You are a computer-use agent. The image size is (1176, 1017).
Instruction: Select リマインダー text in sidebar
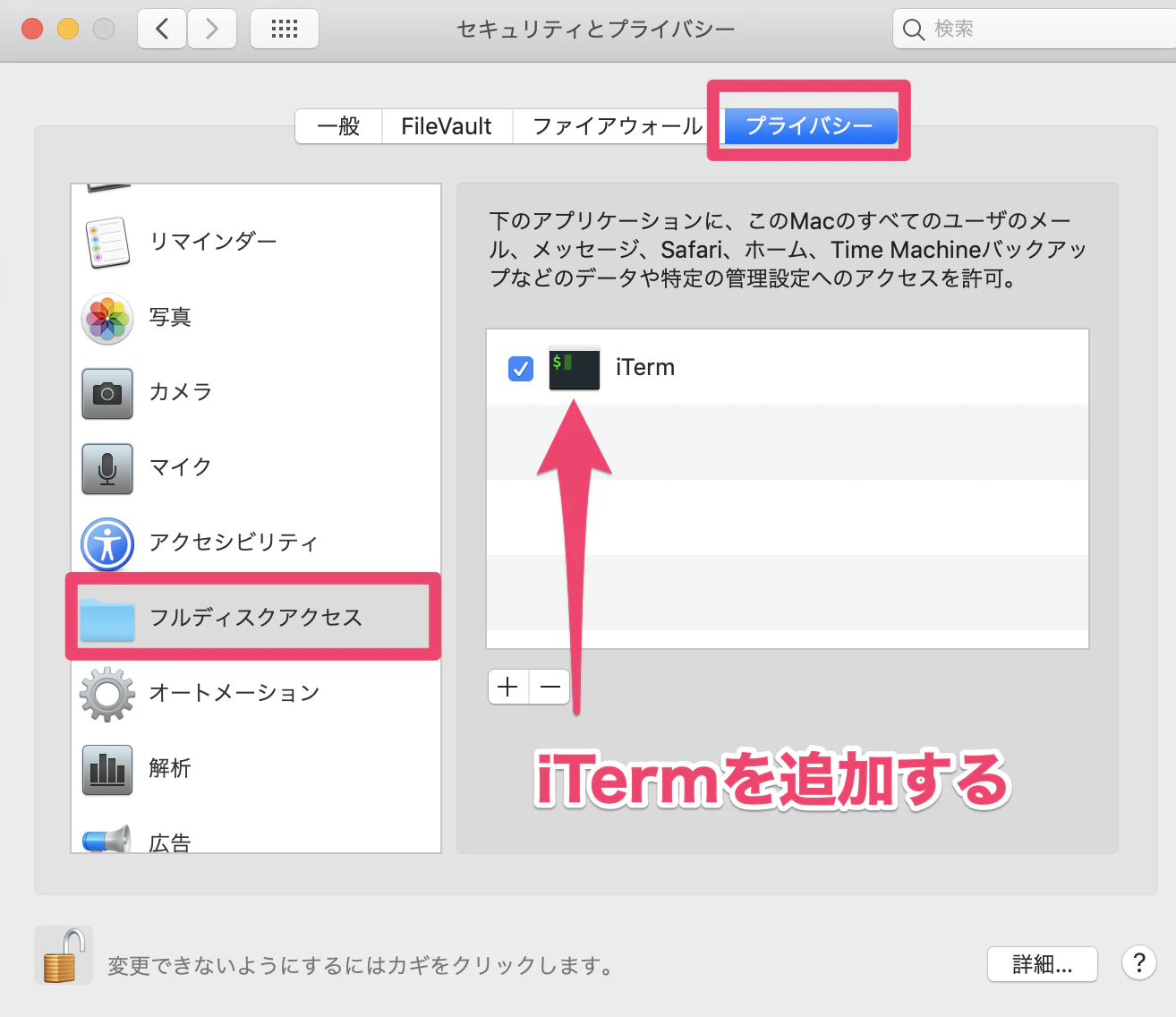coord(213,242)
